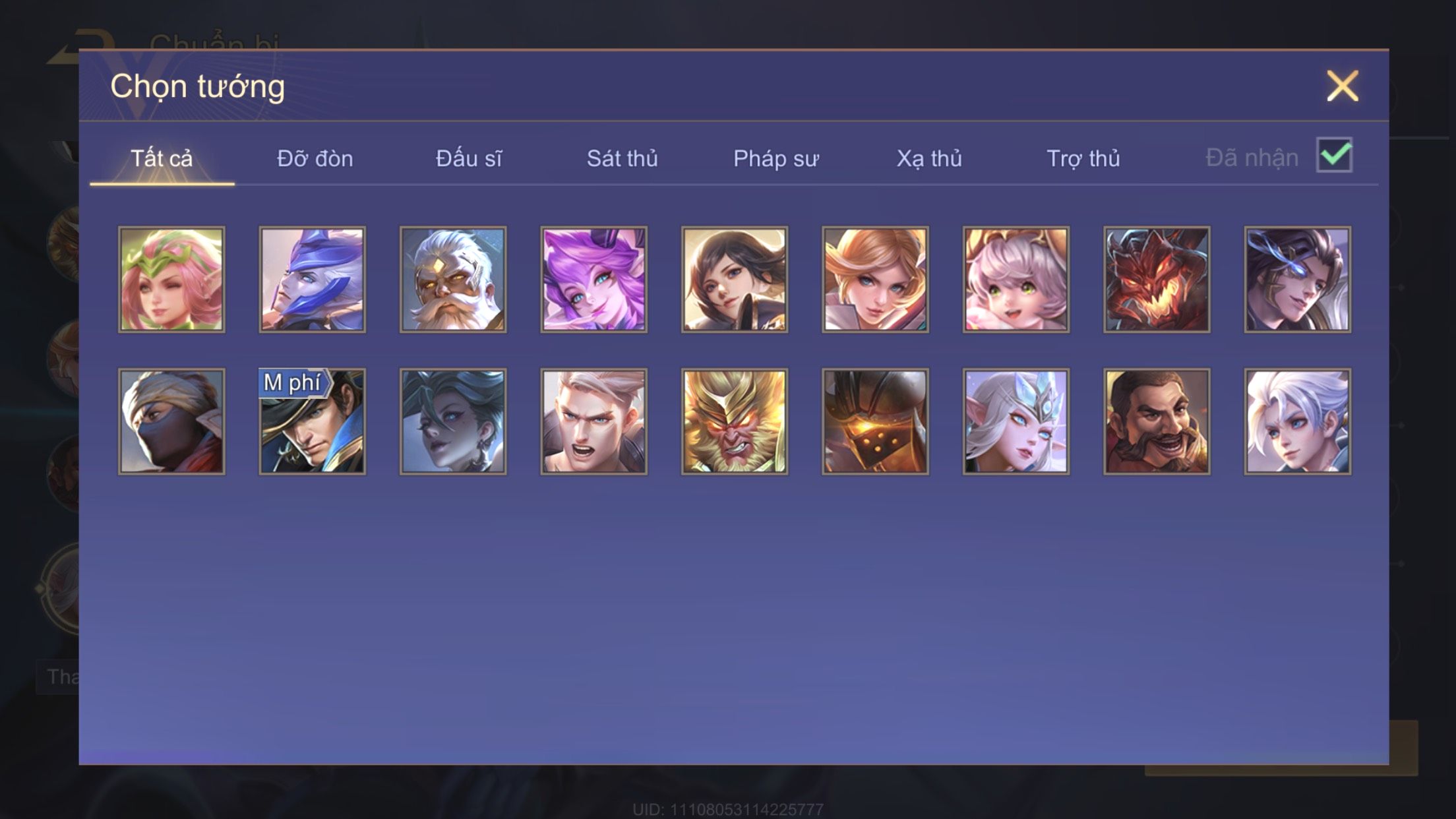Toggle the Đã nhận checkbox
1456x819 pixels.
1334,155
